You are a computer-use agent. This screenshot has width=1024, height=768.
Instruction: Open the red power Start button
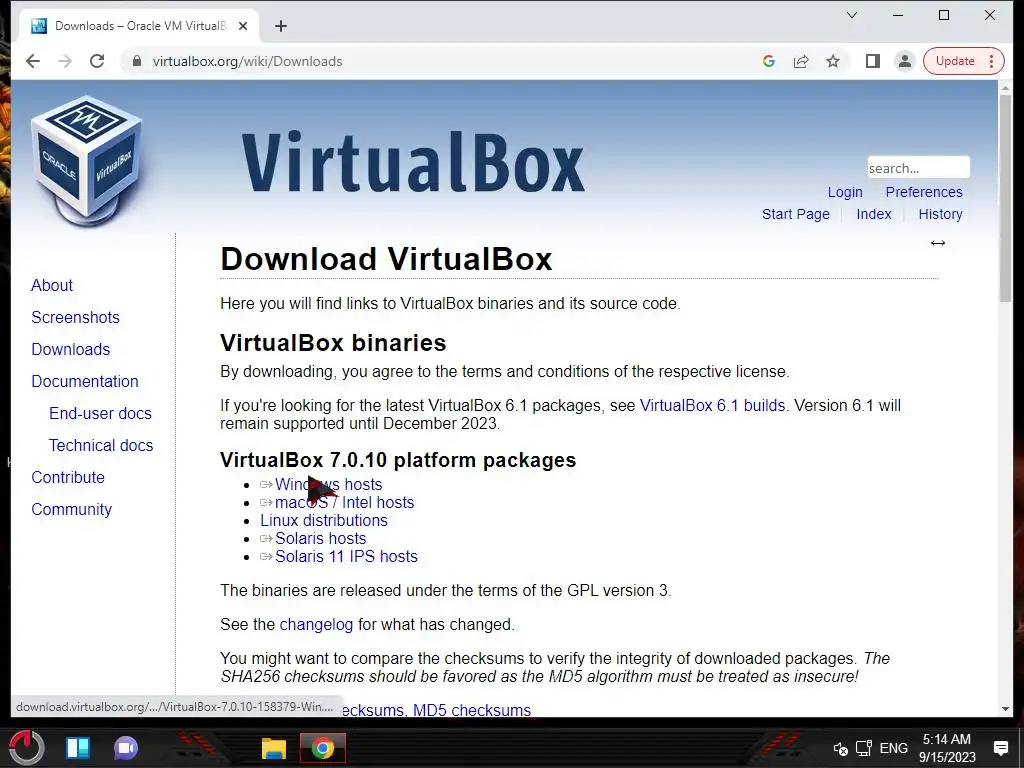click(x=26, y=747)
